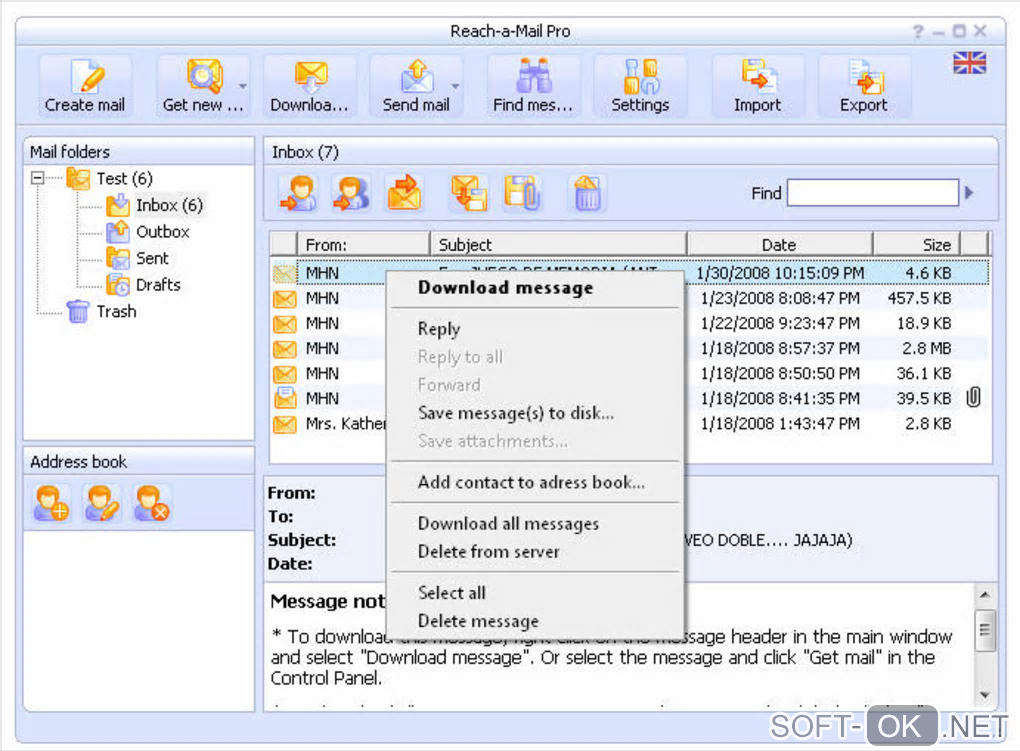Viewport: 1020px width, 751px height.
Task: Click the Save attachments paperclip disk icon
Action: (522, 193)
